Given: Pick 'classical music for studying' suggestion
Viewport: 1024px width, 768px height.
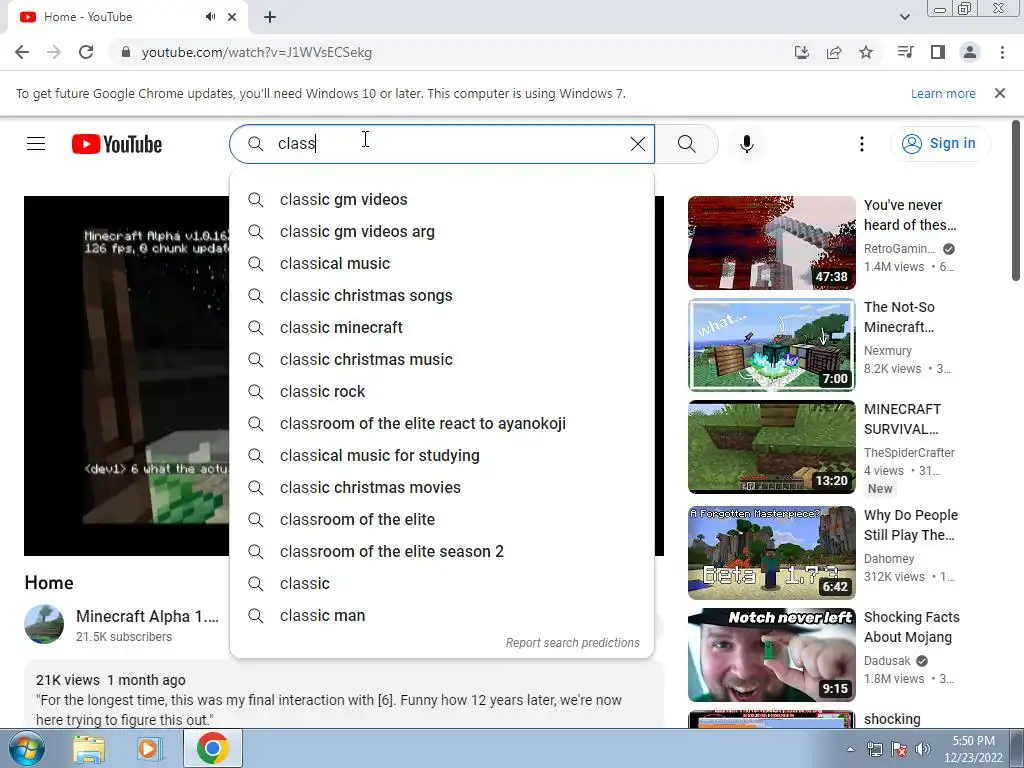Looking at the screenshot, I should [442, 455].
